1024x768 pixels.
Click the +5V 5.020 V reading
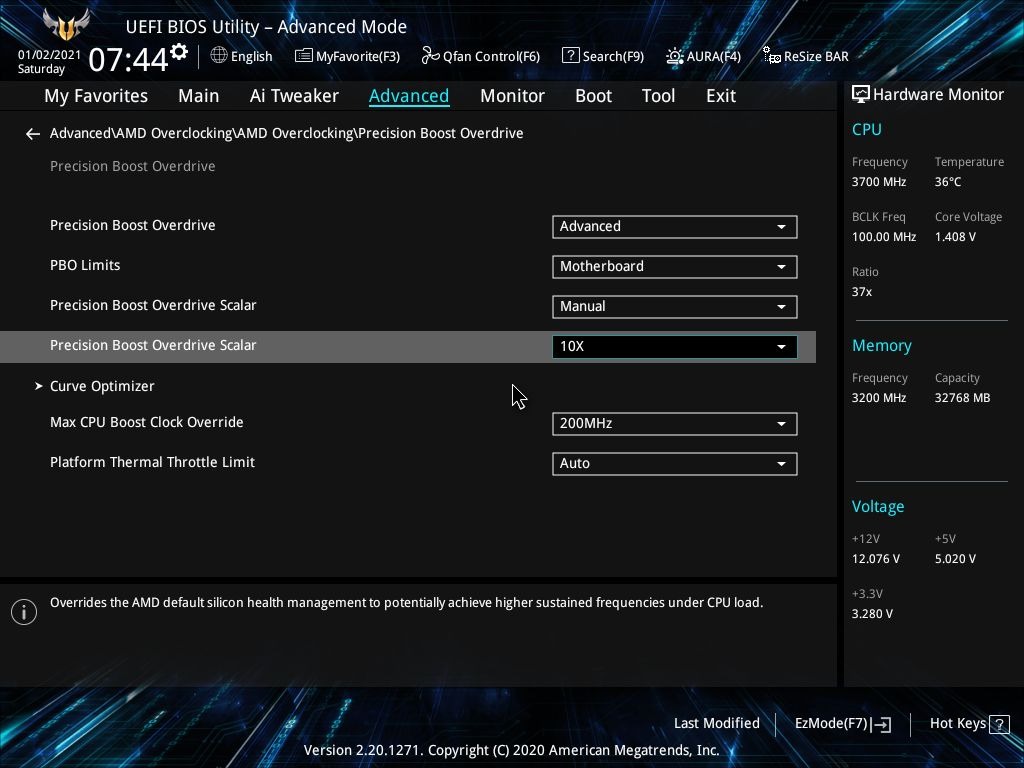click(955, 558)
